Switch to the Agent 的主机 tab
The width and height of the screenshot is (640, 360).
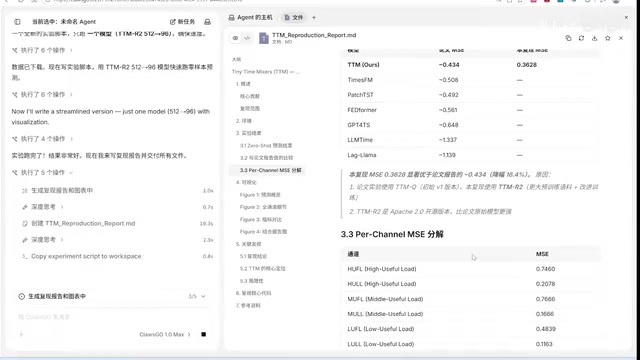coord(250,18)
